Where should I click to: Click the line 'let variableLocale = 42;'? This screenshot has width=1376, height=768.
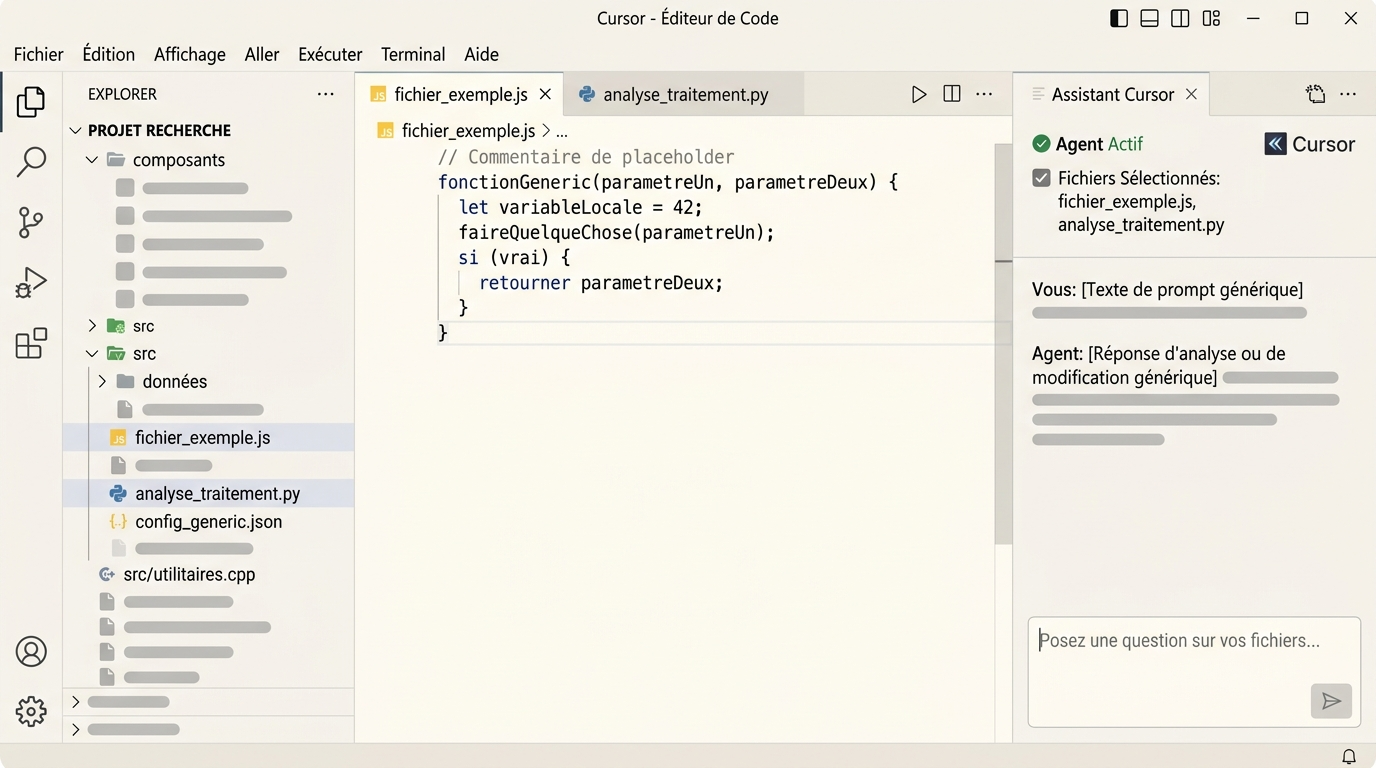(581, 208)
